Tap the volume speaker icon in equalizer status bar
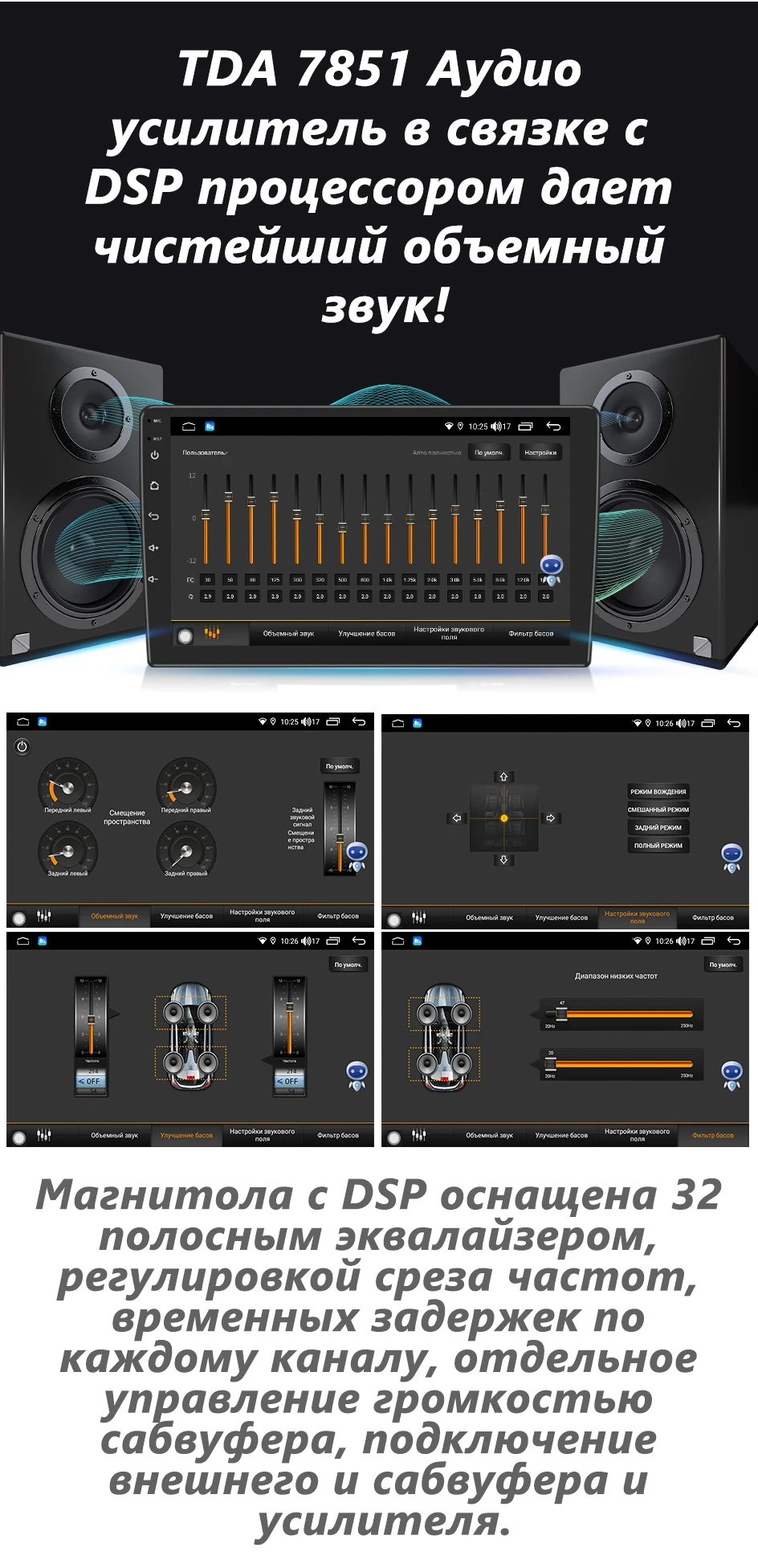Screen dimensions: 758x1568 [x=496, y=427]
